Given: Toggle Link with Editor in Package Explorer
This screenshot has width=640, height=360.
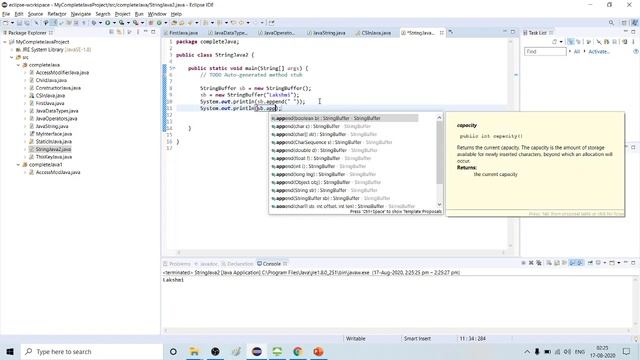Looking at the screenshot, I should pyautogui.click(x=119, y=32).
